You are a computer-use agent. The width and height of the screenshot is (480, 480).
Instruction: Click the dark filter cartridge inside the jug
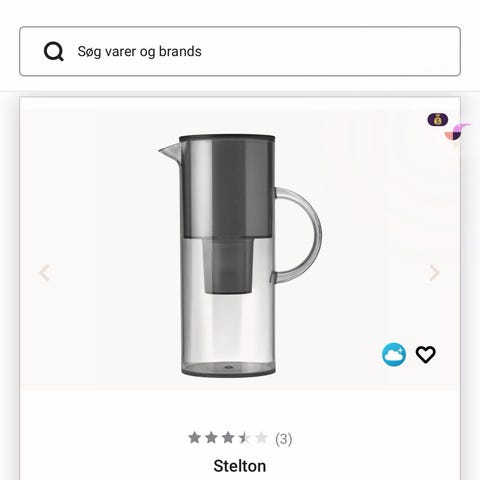tap(228, 266)
